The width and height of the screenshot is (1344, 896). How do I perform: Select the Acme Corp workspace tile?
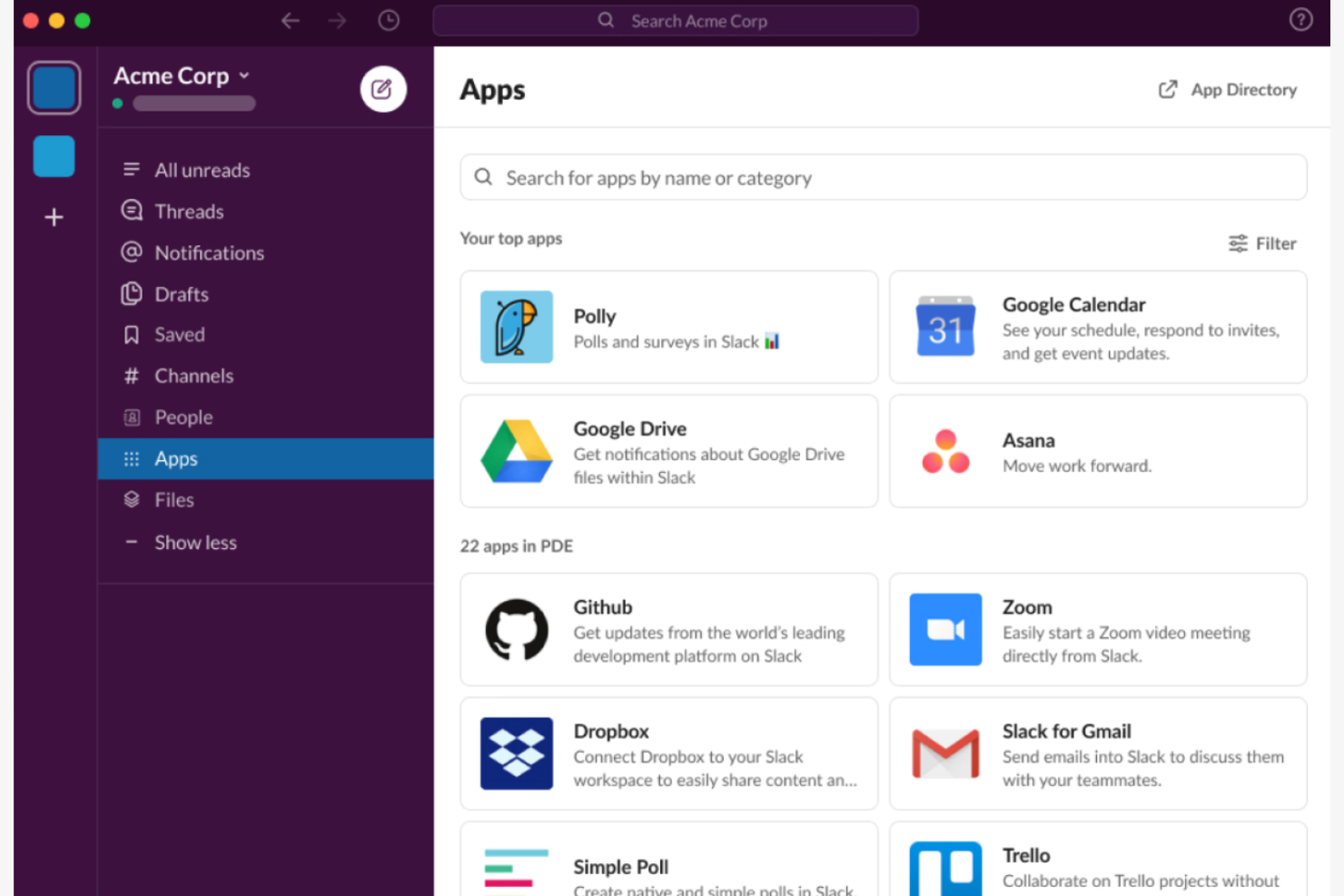[x=54, y=88]
